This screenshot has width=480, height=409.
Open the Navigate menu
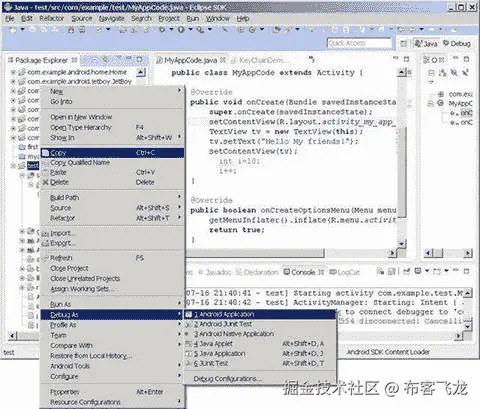111,19
